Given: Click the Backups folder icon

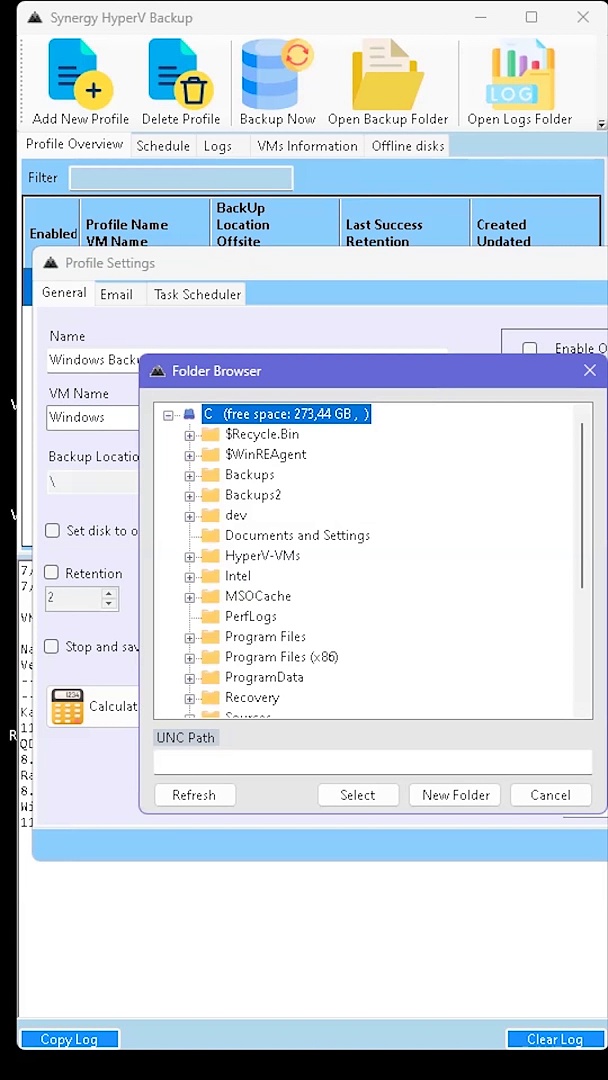Looking at the screenshot, I should point(210,475).
